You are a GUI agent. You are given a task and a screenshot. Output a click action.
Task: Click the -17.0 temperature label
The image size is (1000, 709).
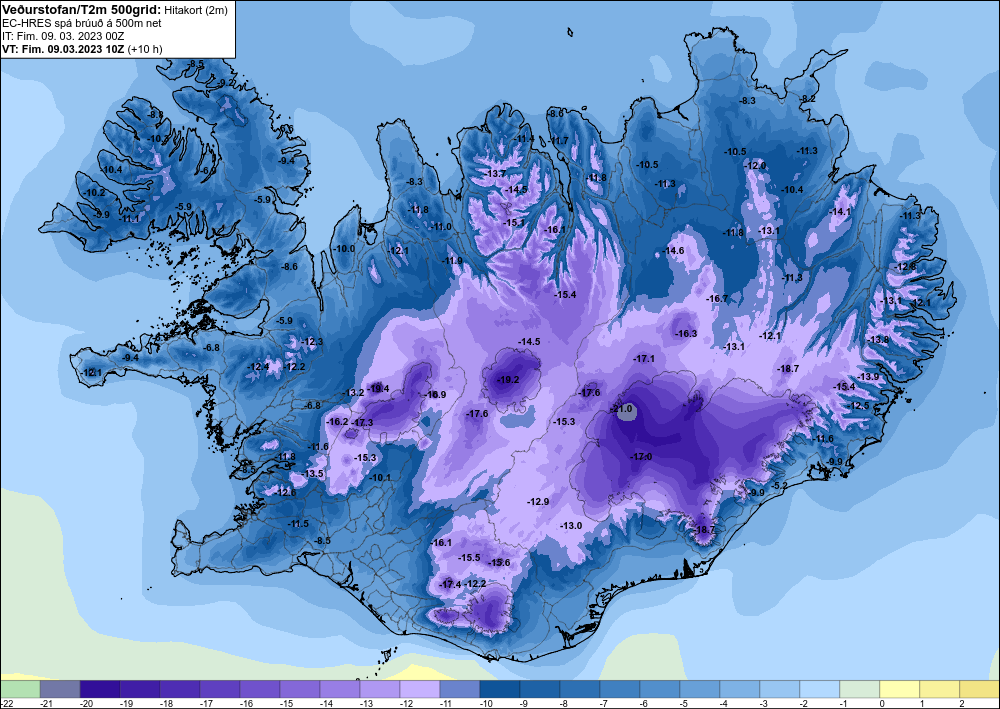coord(641,457)
